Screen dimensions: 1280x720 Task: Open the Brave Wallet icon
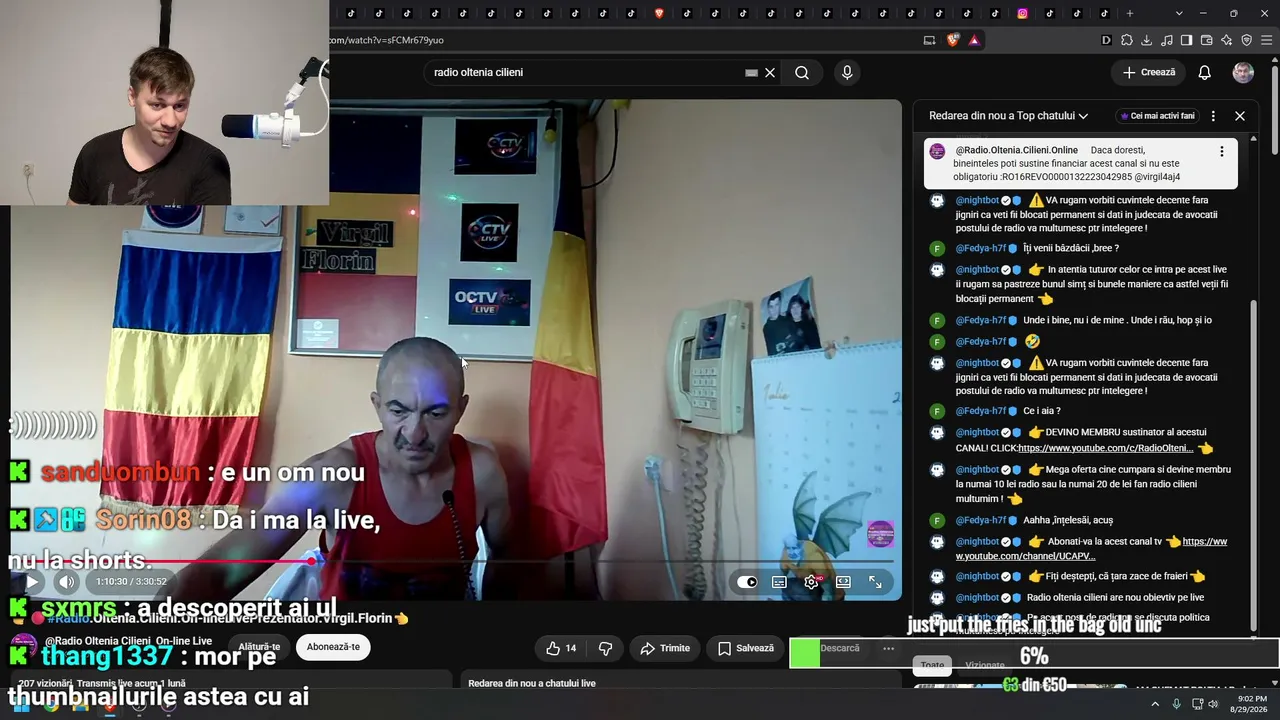(1207, 40)
